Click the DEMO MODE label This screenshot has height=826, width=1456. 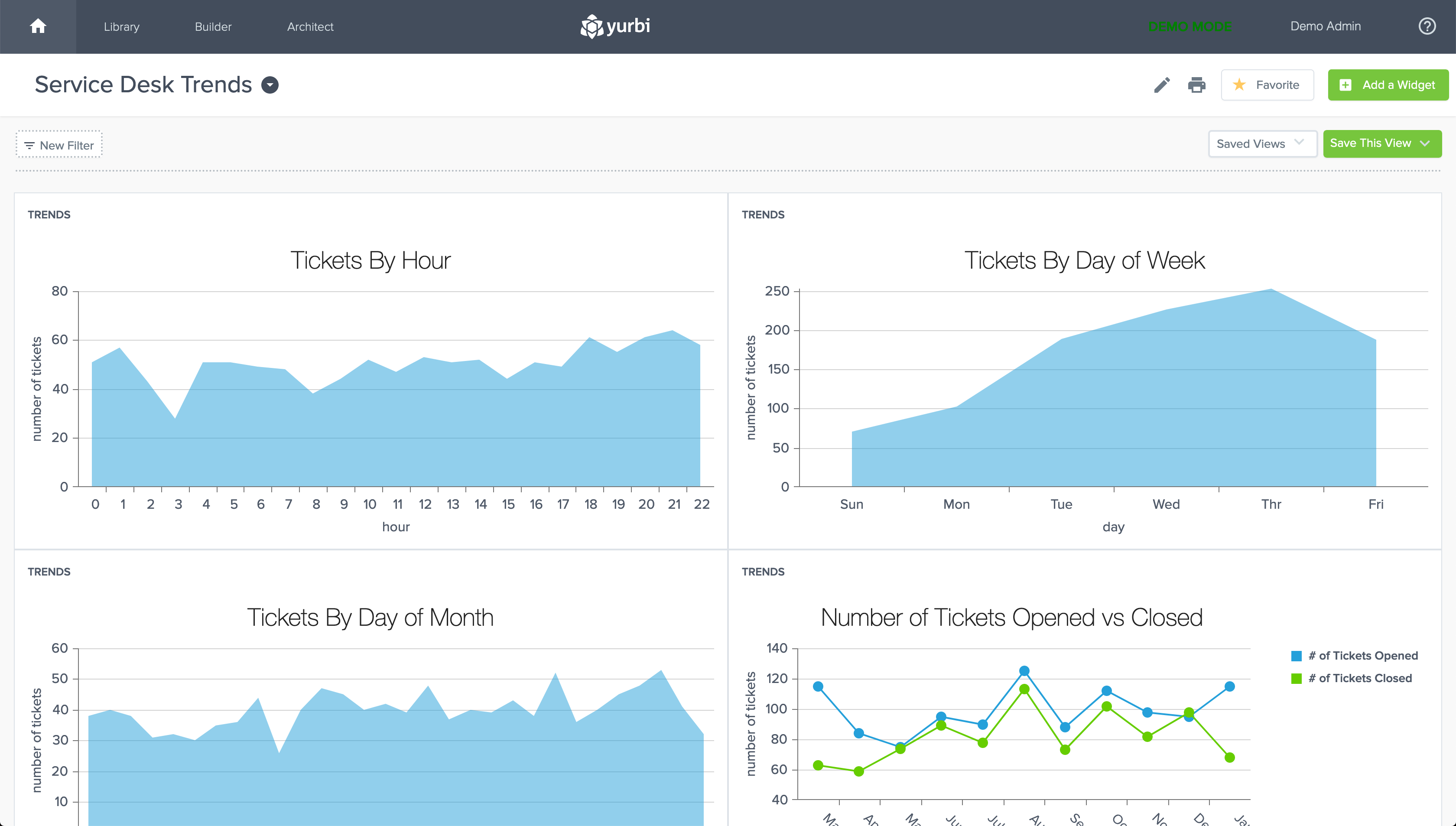pos(1189,27)
